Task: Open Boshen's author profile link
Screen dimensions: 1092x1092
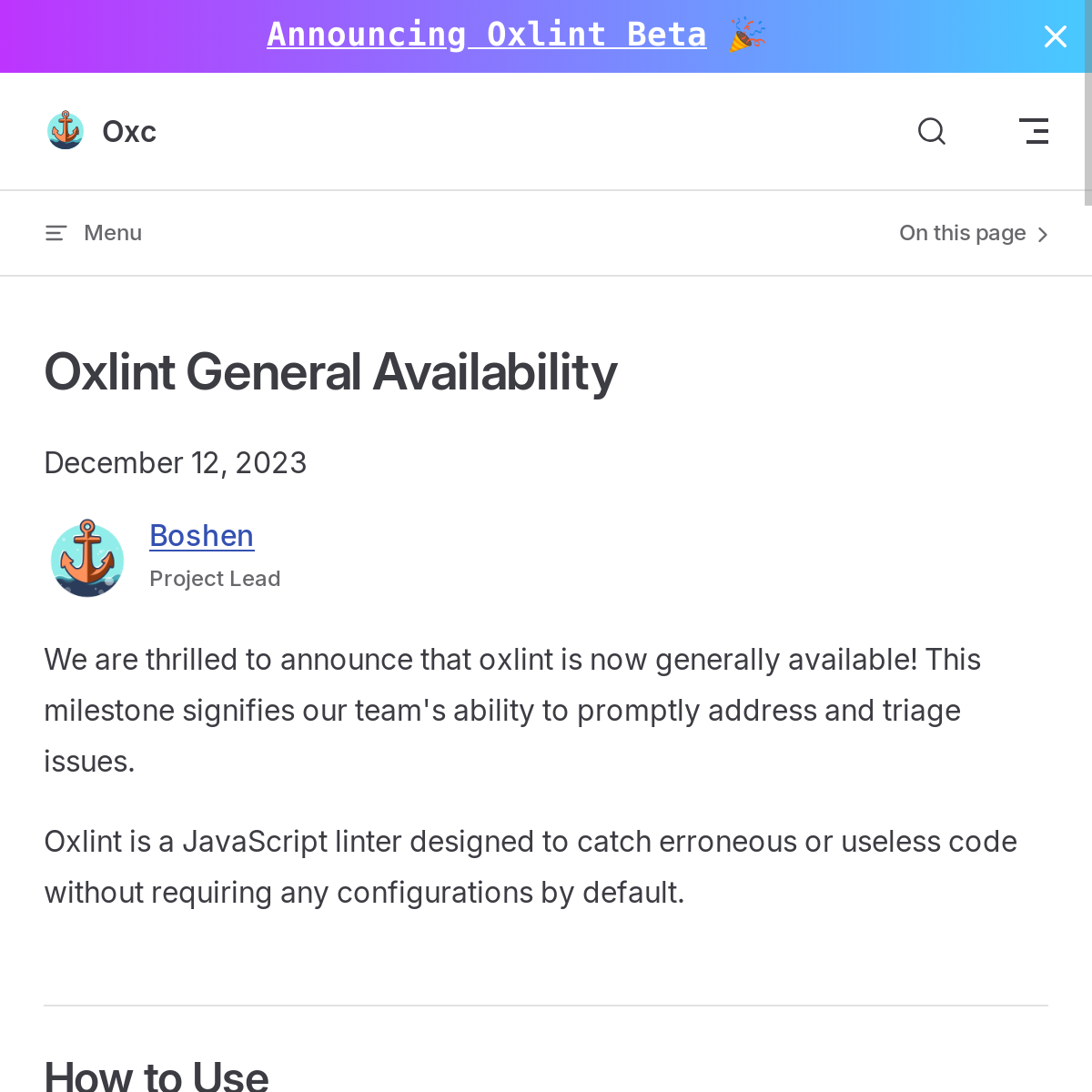Action: [x=202, y=536]
